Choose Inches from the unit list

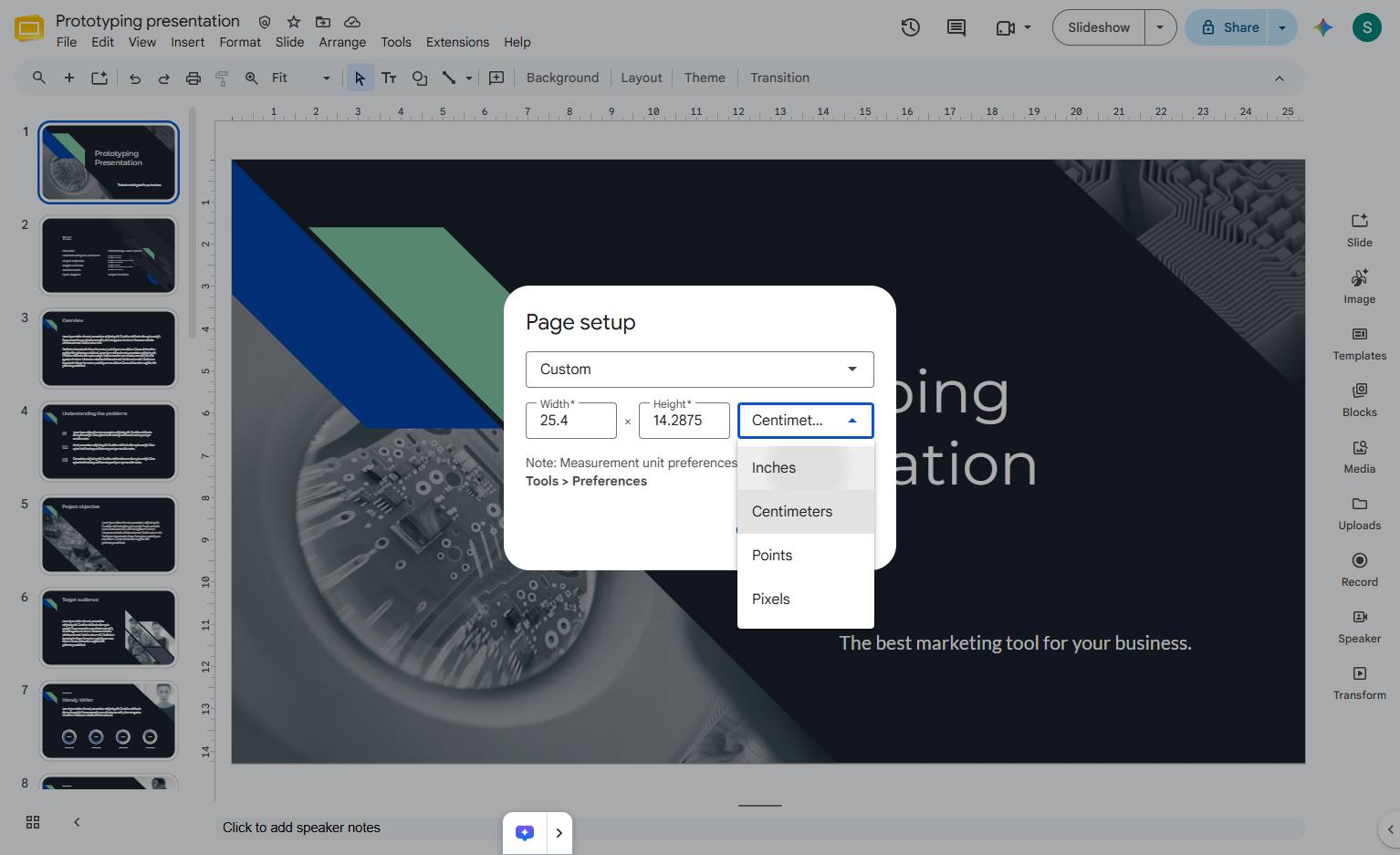tap(806, 468)
